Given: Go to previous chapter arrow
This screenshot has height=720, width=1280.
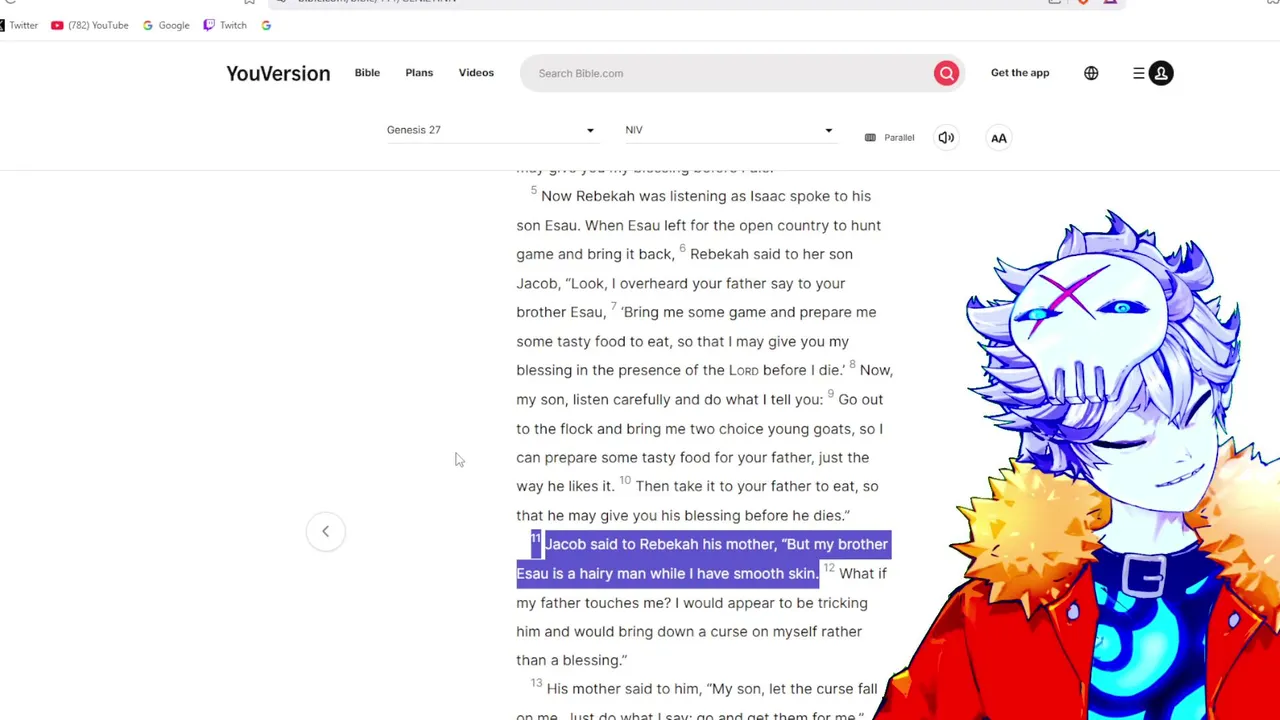Looking at the screenshot, I should (x=325, y=531).
